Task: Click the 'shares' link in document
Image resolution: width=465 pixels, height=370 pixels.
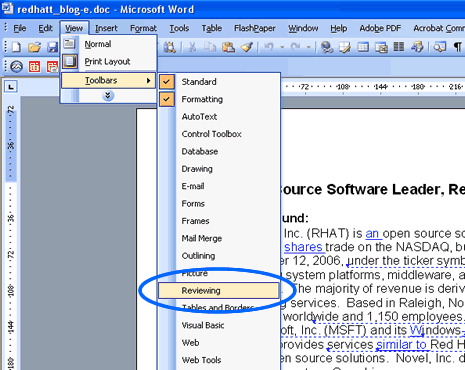Action: pyautogui.click(x=303, y=247)
